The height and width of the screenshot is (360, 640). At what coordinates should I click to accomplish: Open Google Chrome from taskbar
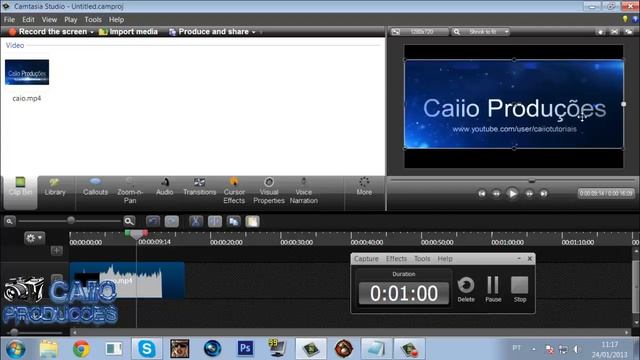pyautogui.click(x=81, y=349)
